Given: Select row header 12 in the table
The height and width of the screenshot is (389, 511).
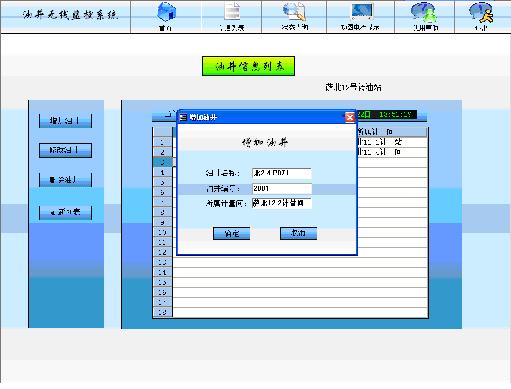Looking at the screenshot, I should coord(162,252).
